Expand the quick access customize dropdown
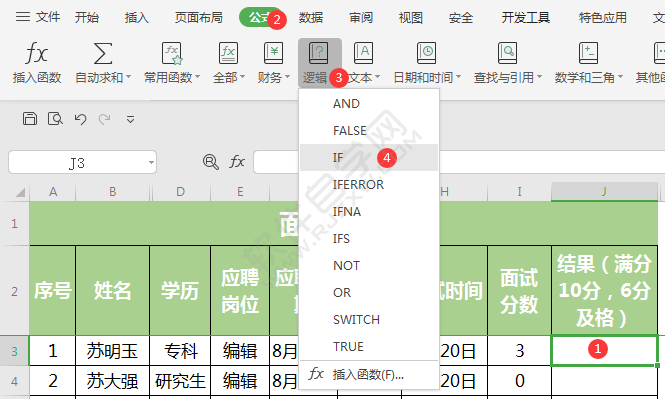This screenshot has height=399, width=665. 130,120
